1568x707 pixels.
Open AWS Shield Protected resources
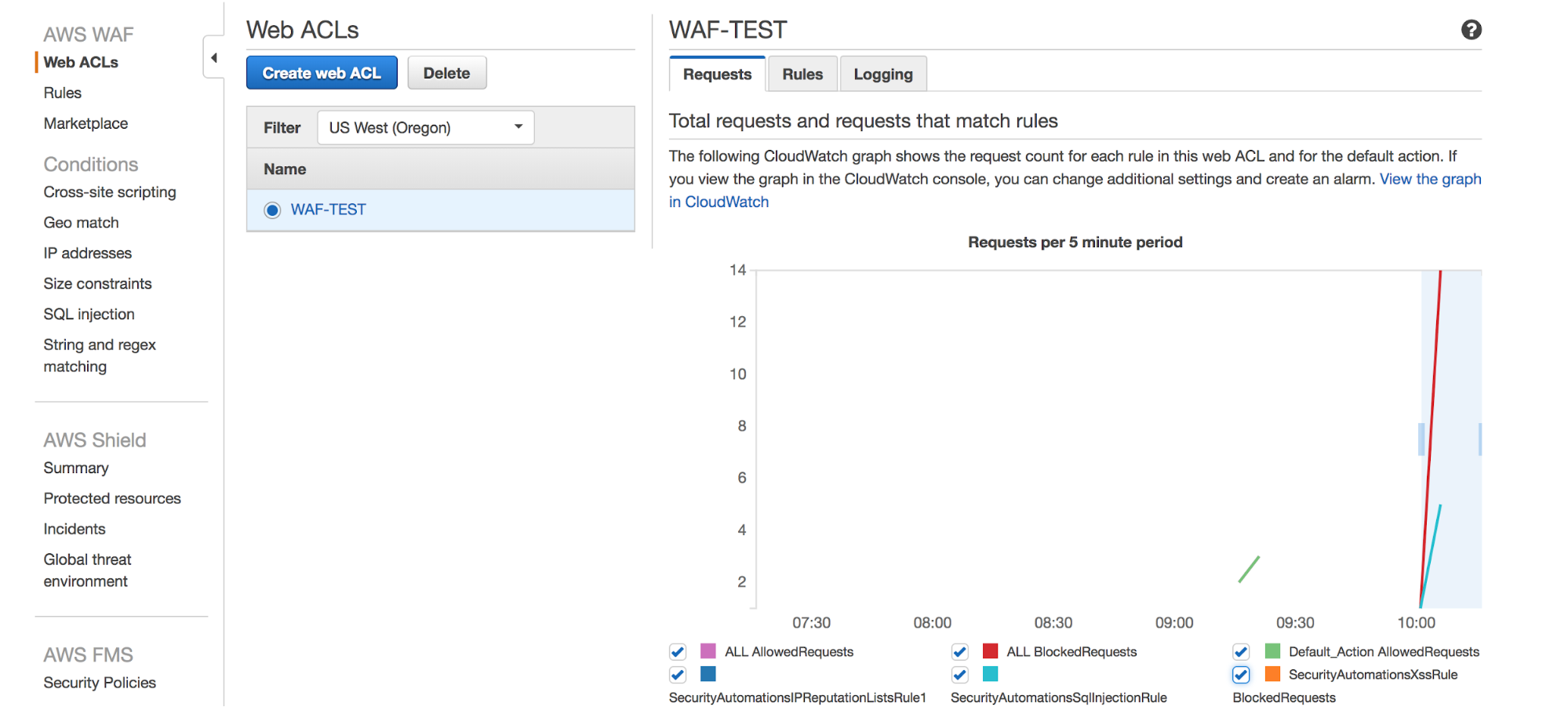coord(111,497)
